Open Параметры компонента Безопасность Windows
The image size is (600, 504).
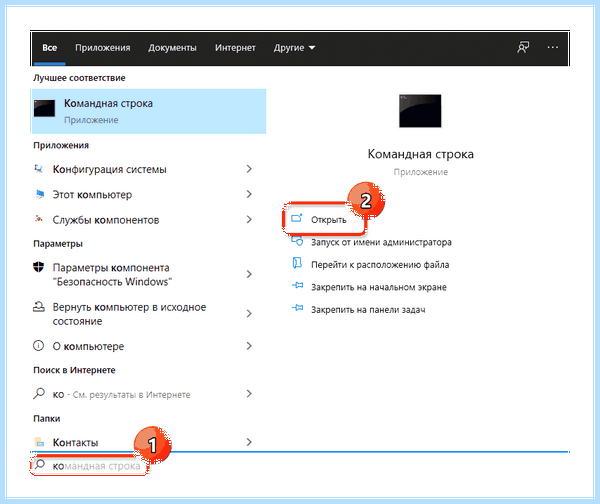coord(112,274)
